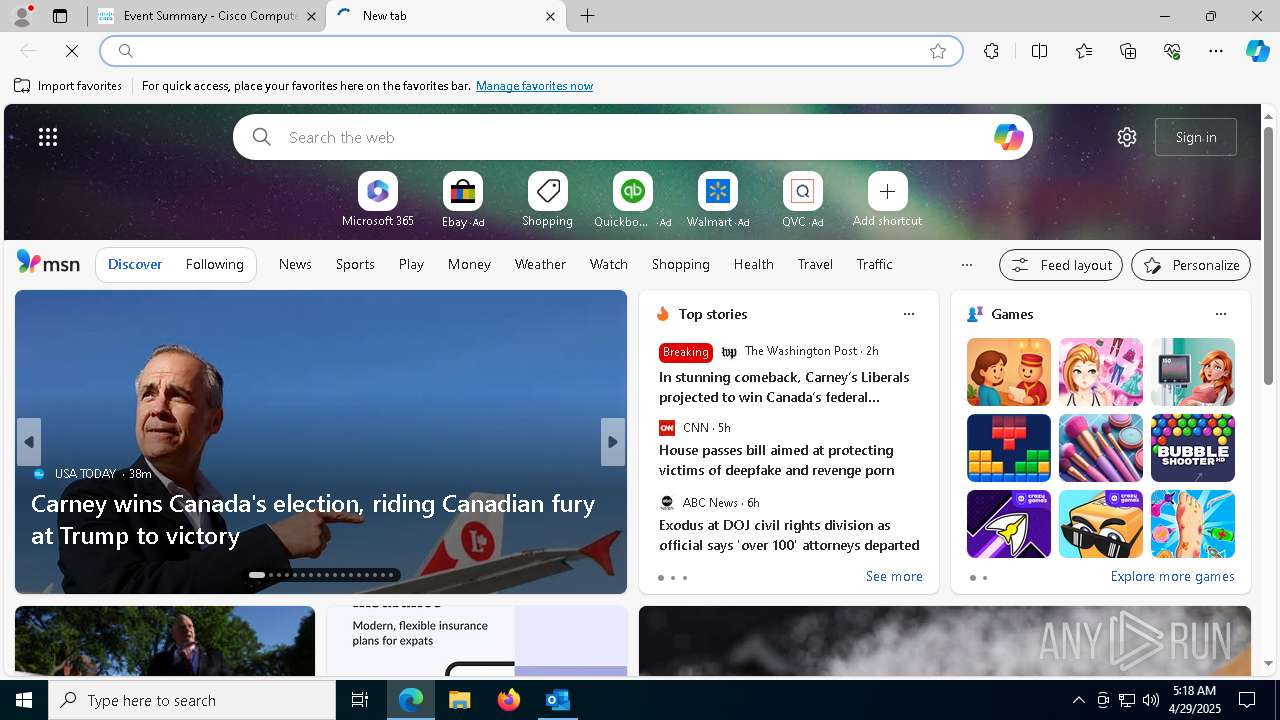Image resolution: width=1280 pixels, height=720 pixels.
Task: Open a new browser tab
Action: (588, 16)
